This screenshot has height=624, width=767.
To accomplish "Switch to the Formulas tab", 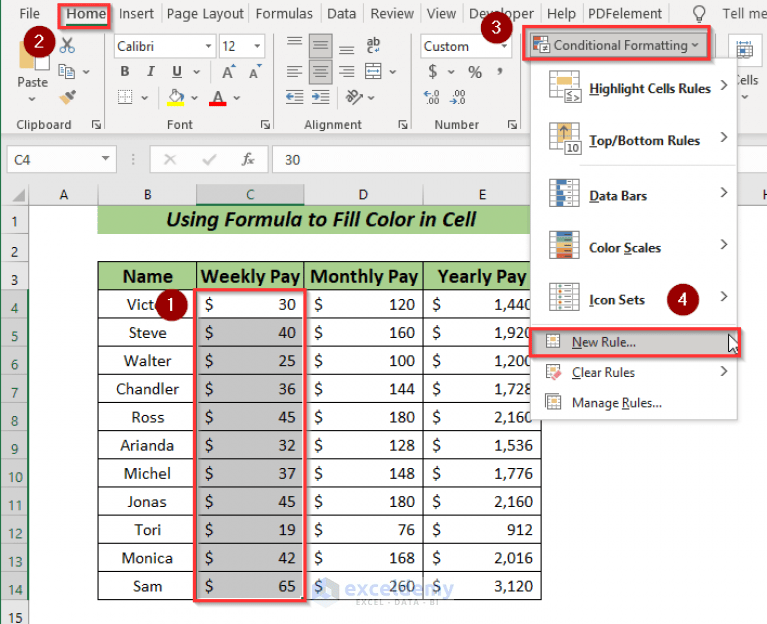I will pos(284,13).
